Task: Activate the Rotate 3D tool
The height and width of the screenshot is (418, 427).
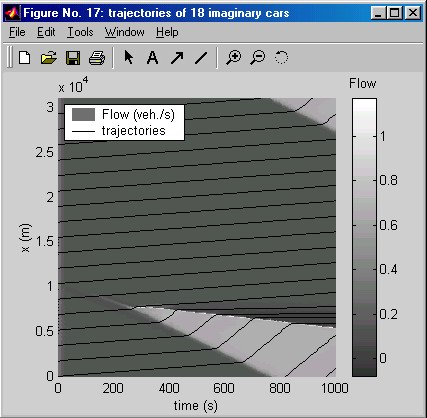Action: click(281, 57)
